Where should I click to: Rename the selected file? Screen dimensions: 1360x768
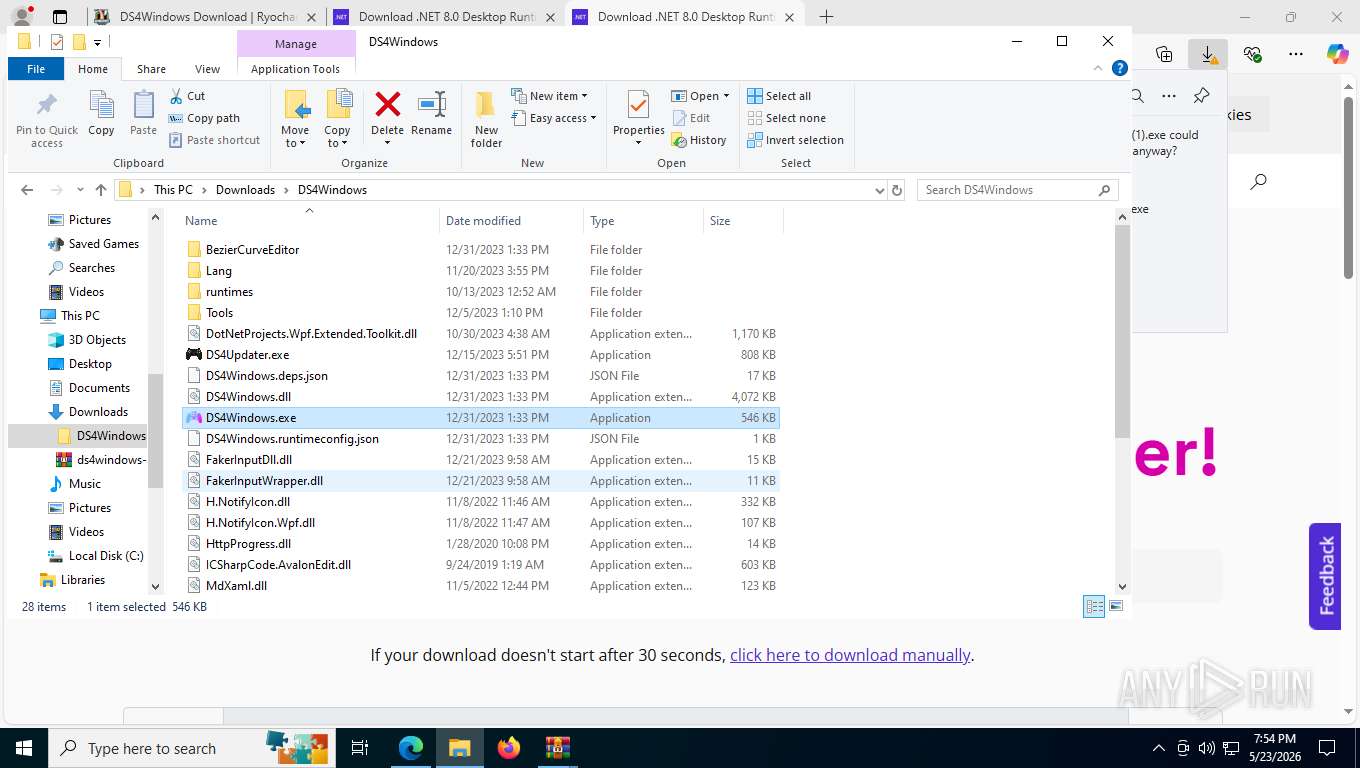coord(431,114)
